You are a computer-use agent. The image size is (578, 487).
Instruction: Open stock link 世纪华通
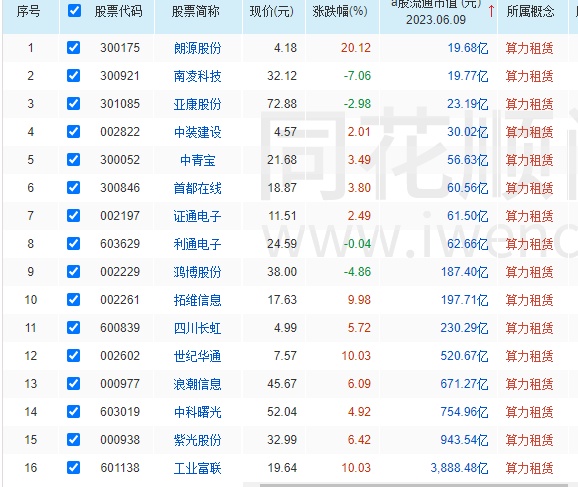click(198, 356)
